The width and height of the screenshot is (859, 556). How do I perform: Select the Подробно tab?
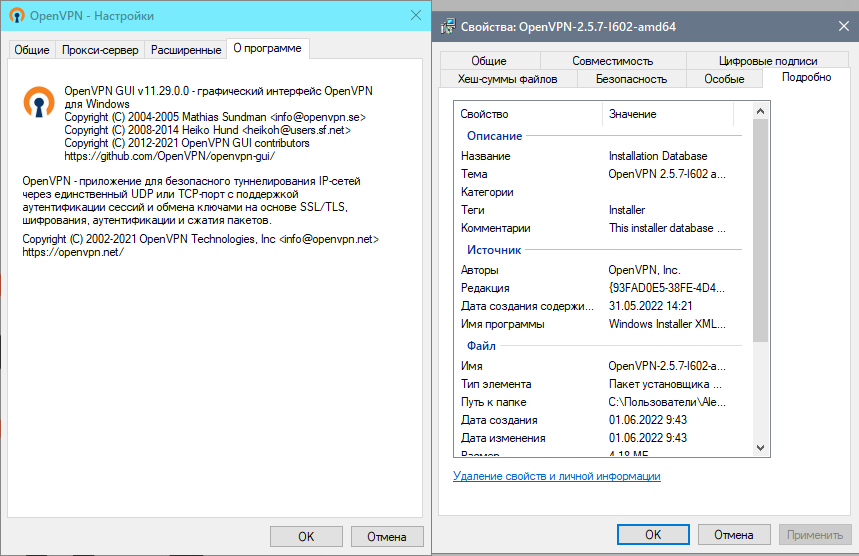point(806,77)
